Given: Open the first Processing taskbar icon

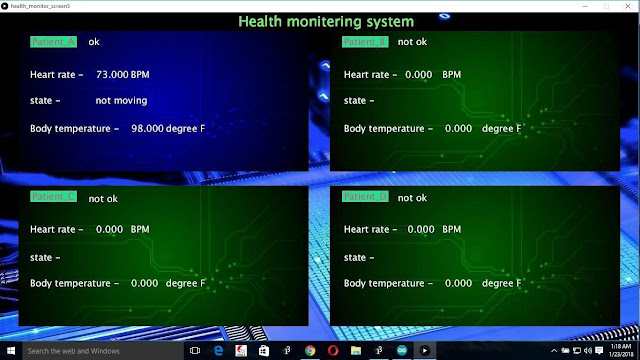Looking at the screenshot, I should click(287, 351).
